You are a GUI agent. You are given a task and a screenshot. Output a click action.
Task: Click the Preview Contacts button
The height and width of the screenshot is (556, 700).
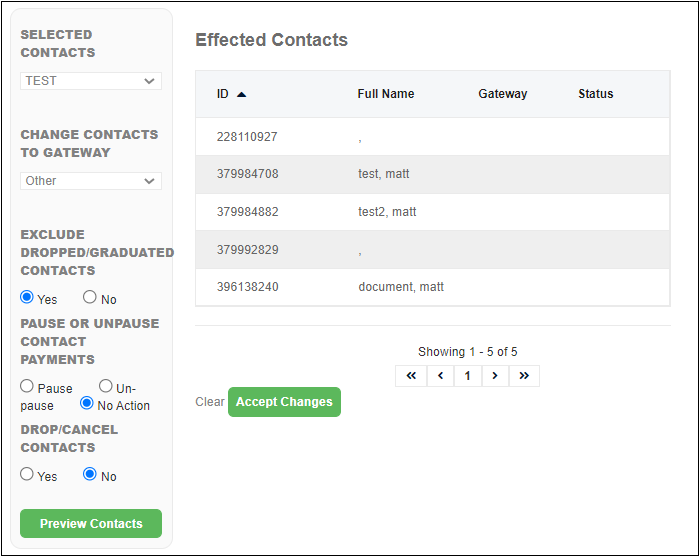pyautogui.click(x=91, y=523)
